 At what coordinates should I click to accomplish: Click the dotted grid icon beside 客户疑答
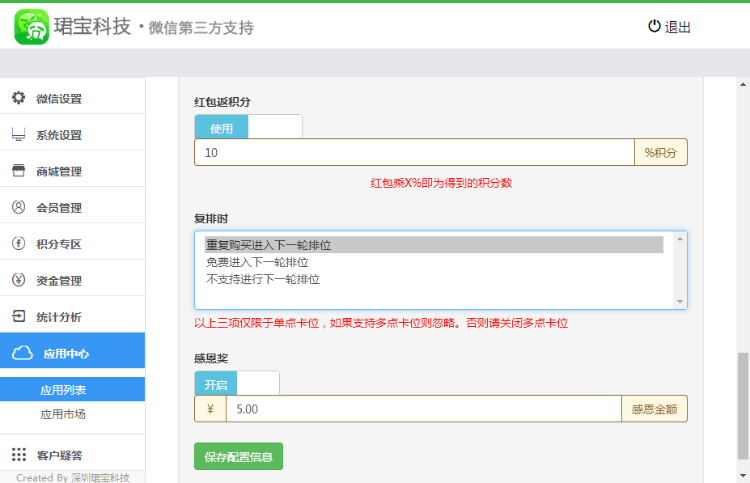(19, 454)
